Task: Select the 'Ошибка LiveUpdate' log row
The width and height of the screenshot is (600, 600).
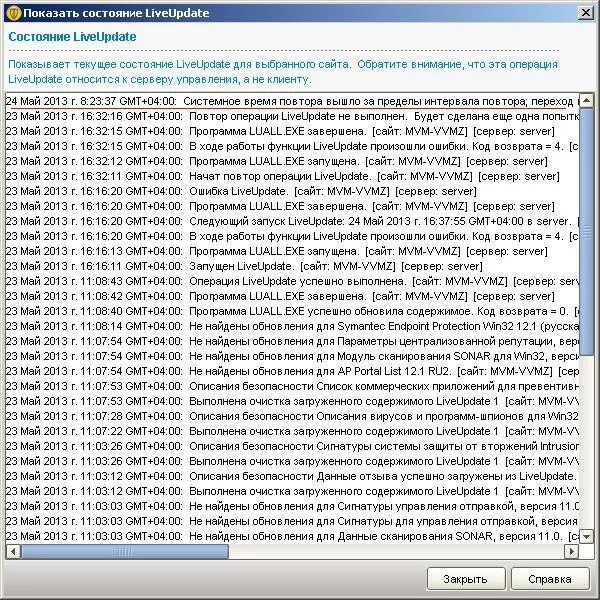Action: [x=292, y=191]
